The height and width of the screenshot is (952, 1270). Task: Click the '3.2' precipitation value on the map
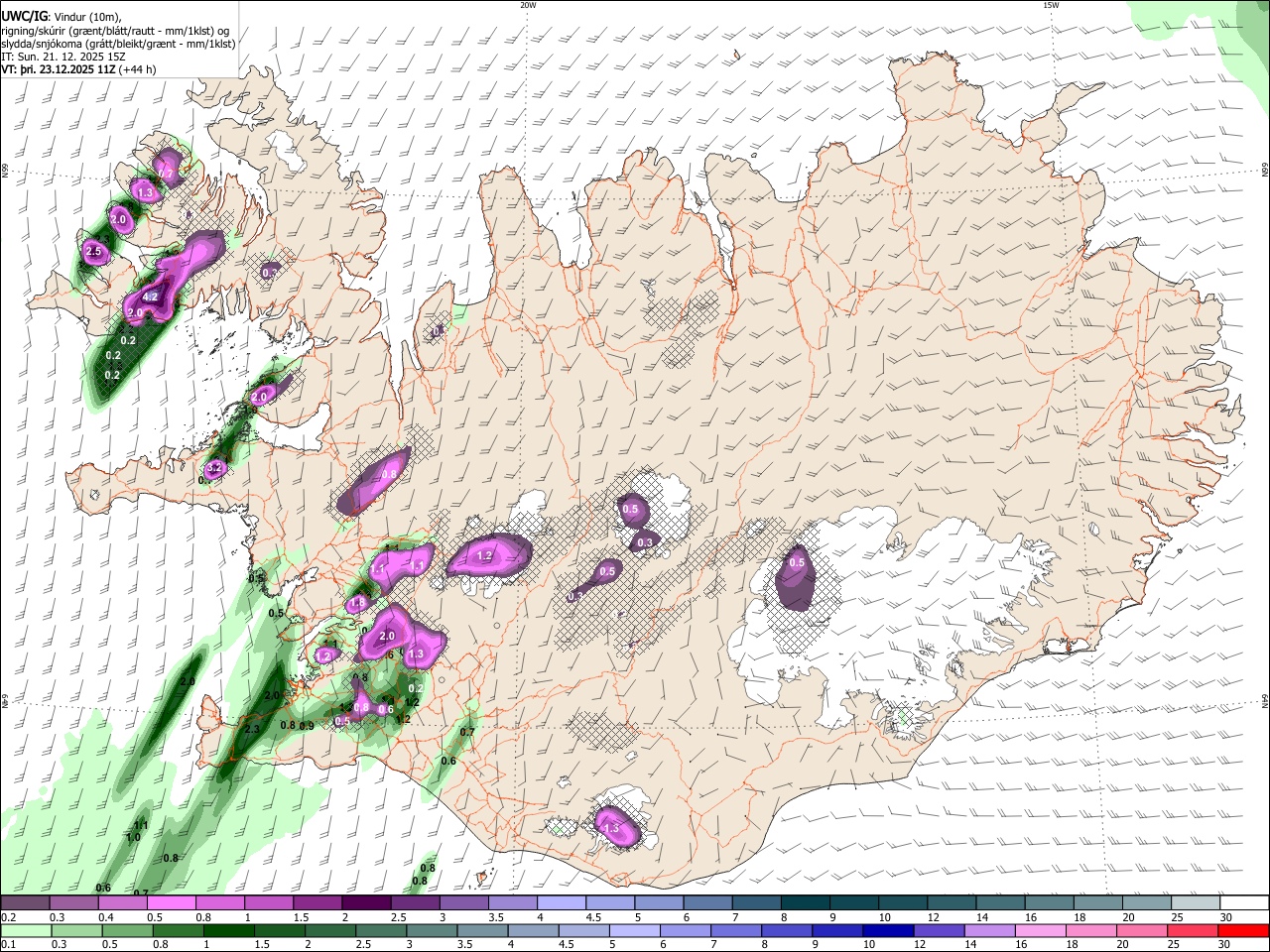click(x=214, y=468)
